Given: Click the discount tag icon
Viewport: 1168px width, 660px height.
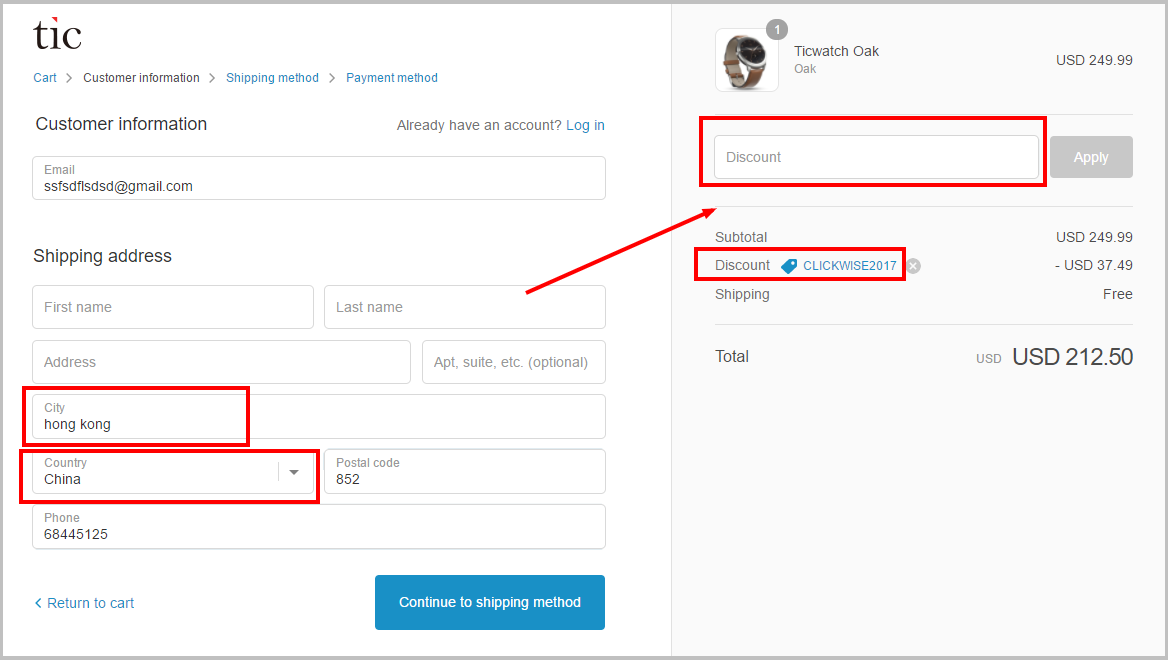Looking at the screenshot, I should [x=789, y=266].
